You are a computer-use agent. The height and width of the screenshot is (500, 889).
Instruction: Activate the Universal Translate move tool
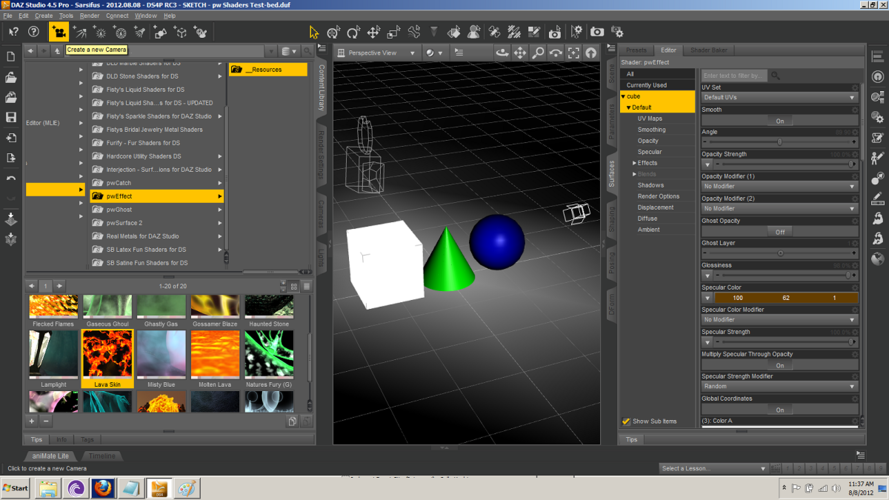373,32
